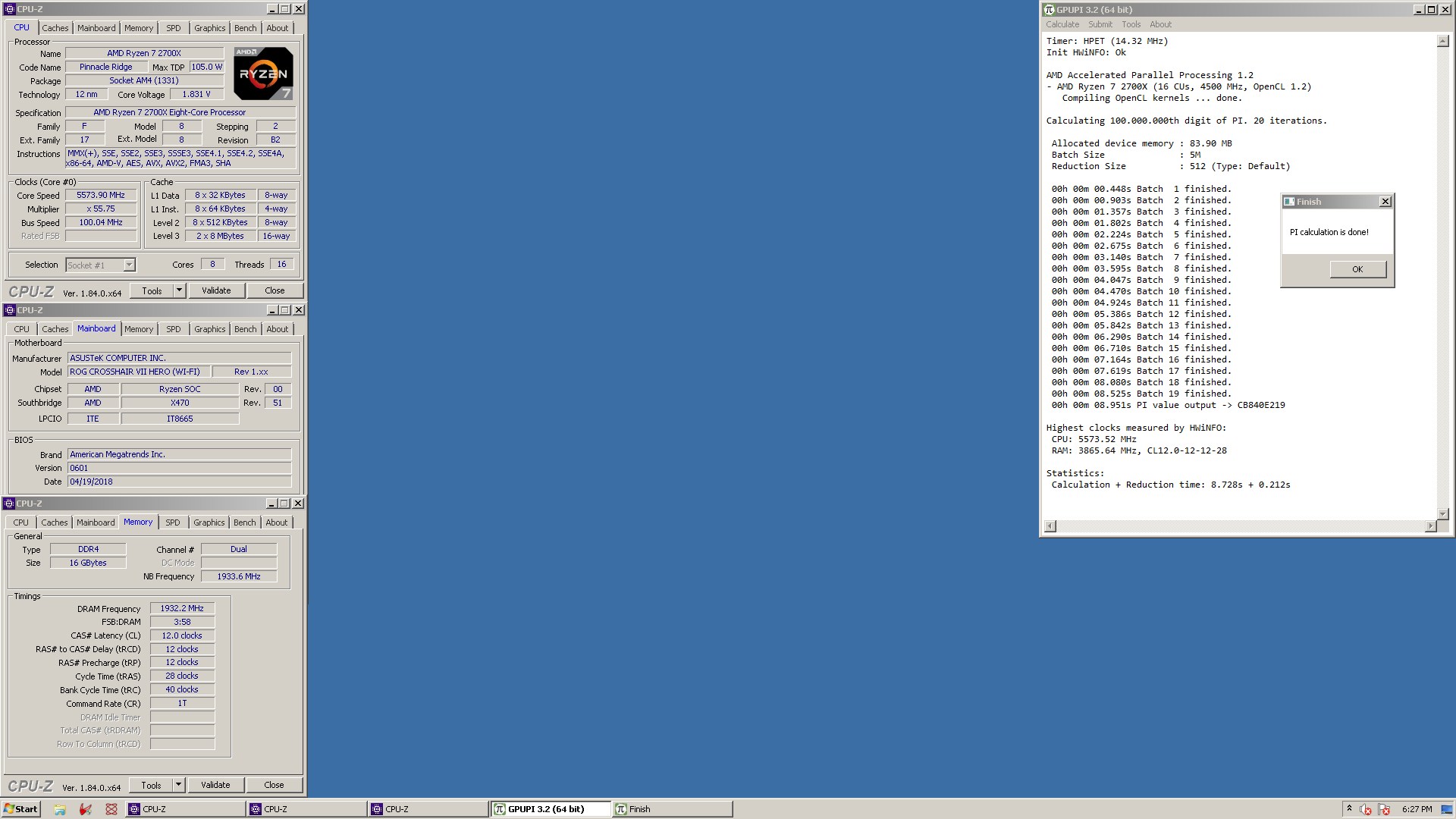Click DRAM Frequency value 1932.2 MHz

182,608
